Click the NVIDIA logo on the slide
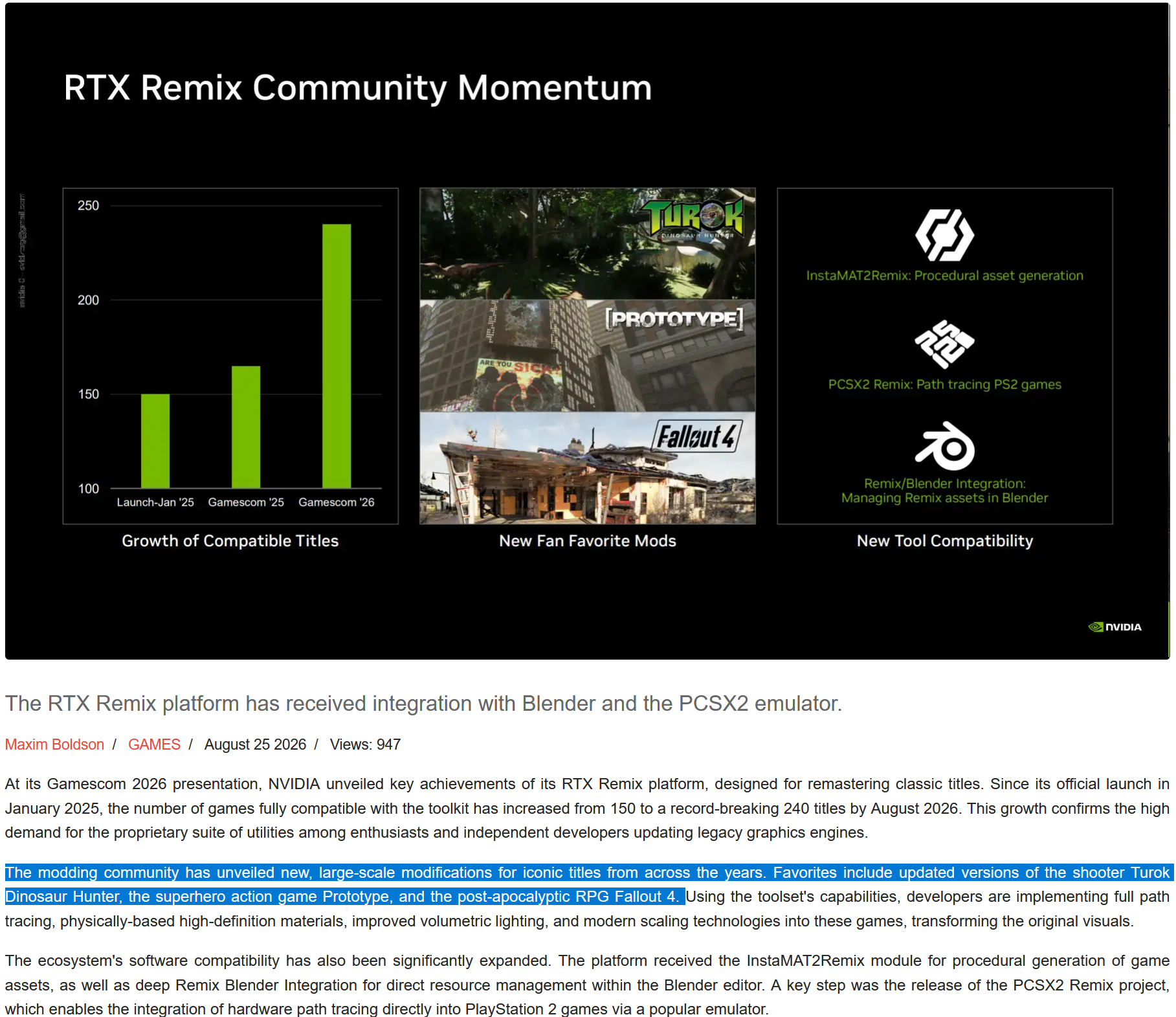The width and height of the screenshot is (1176, 1017). (1115, 627)
